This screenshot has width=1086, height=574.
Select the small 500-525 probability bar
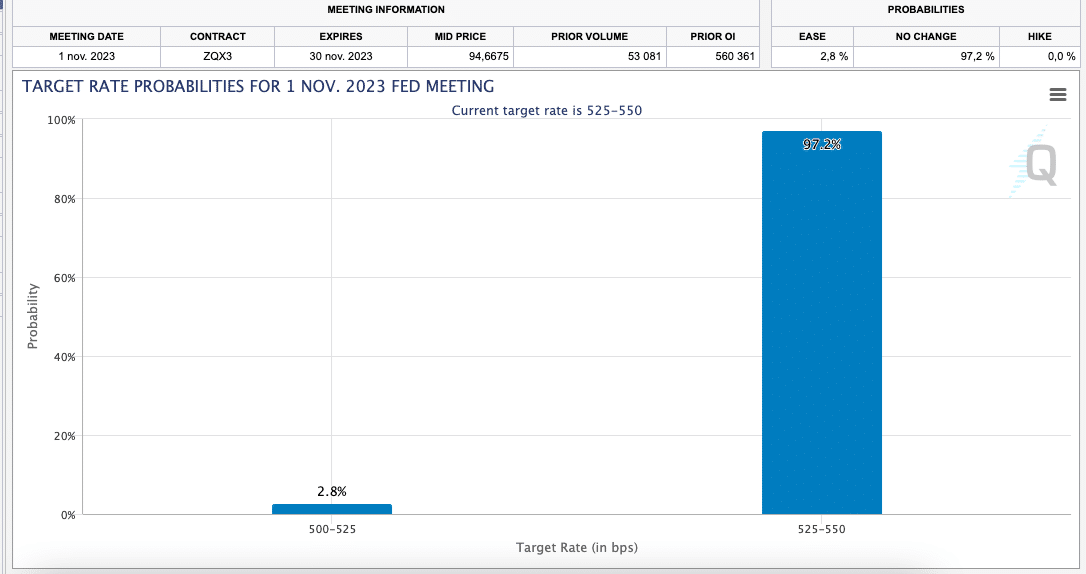point(331,509)
